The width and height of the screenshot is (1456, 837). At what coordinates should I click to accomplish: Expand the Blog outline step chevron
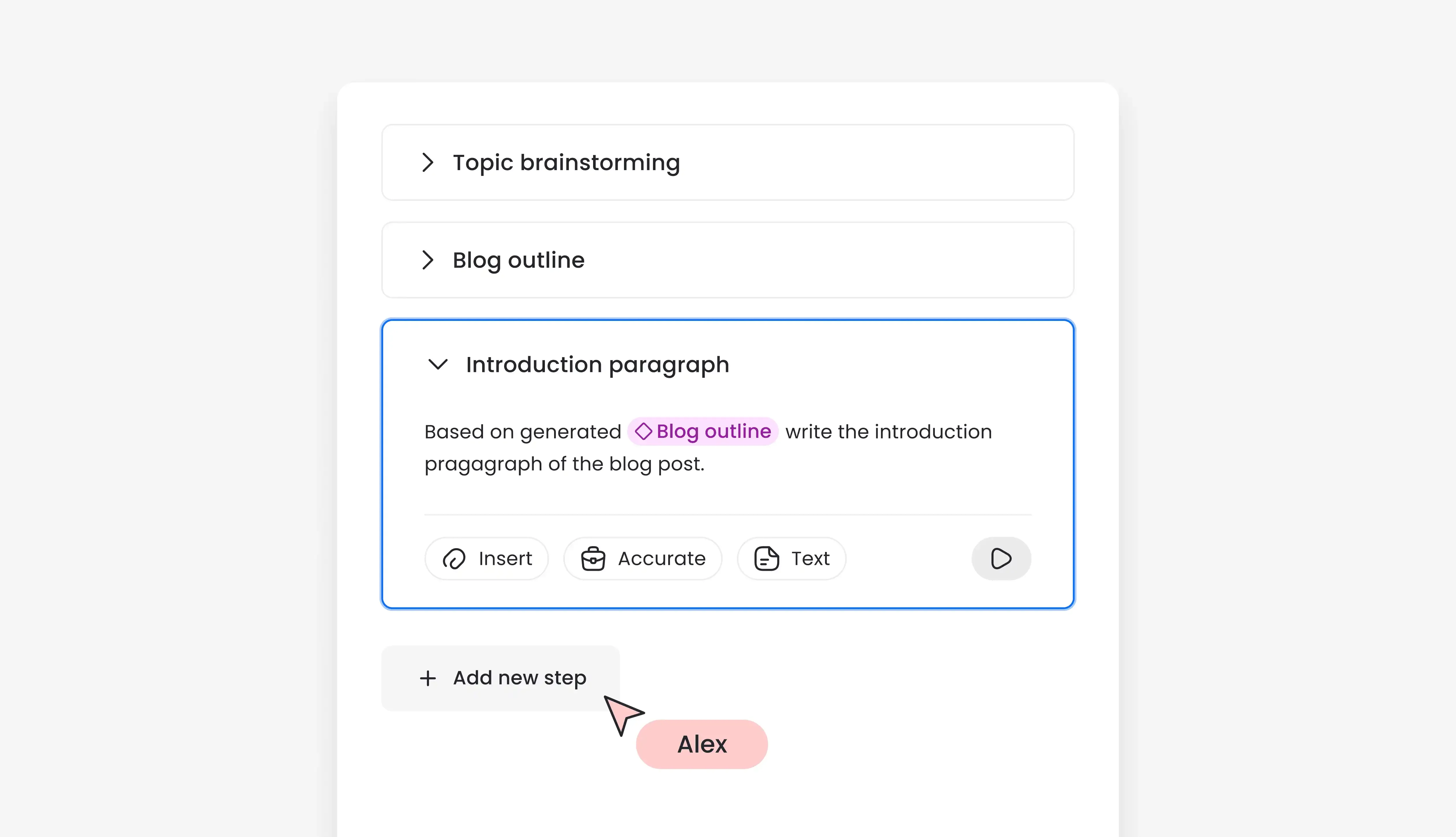(427, 260)
